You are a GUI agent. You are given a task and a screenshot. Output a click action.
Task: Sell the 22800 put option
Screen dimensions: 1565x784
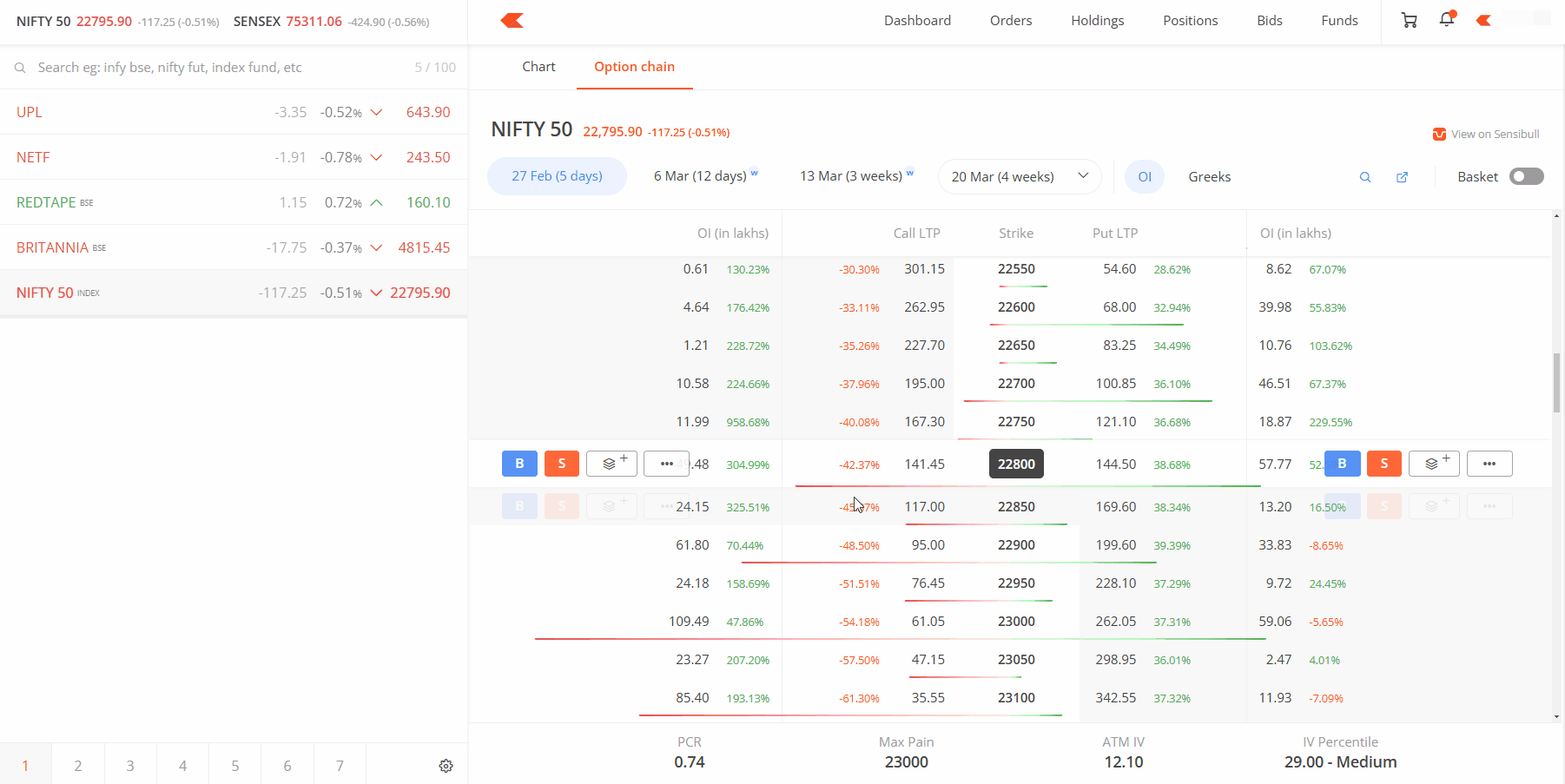point(1384,464)
